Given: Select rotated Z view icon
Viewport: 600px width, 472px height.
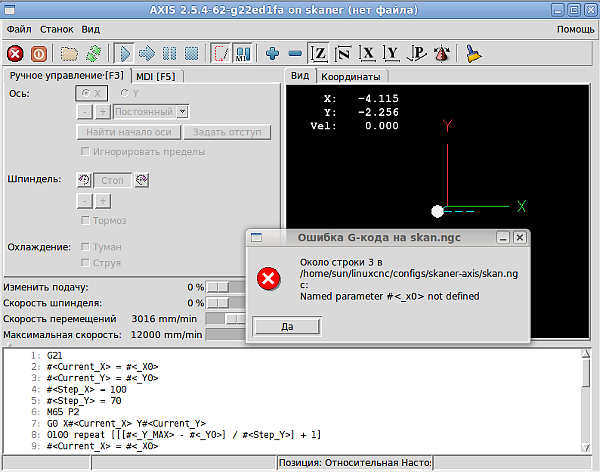Looking at the screenshot, I should (x=342, y=54).
